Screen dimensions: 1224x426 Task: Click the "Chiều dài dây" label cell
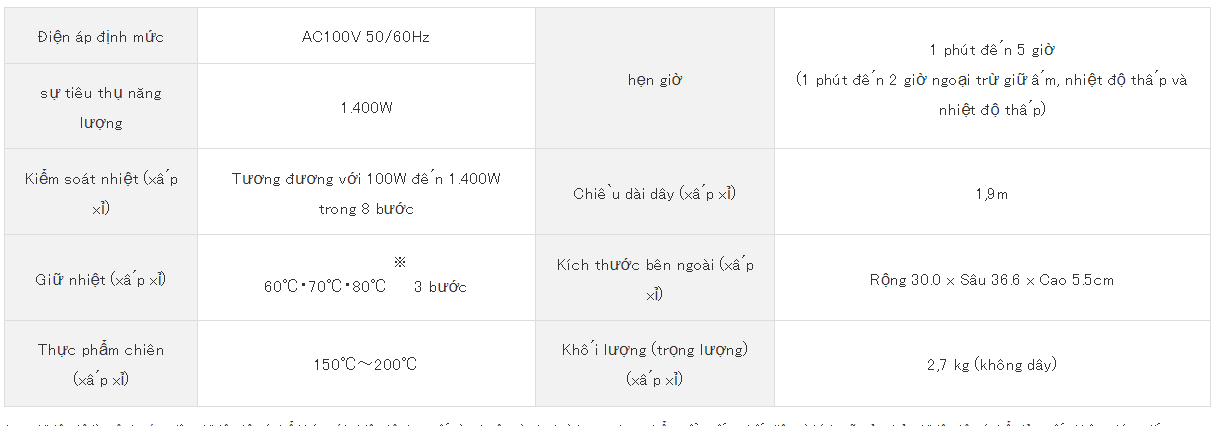(654, 192)
